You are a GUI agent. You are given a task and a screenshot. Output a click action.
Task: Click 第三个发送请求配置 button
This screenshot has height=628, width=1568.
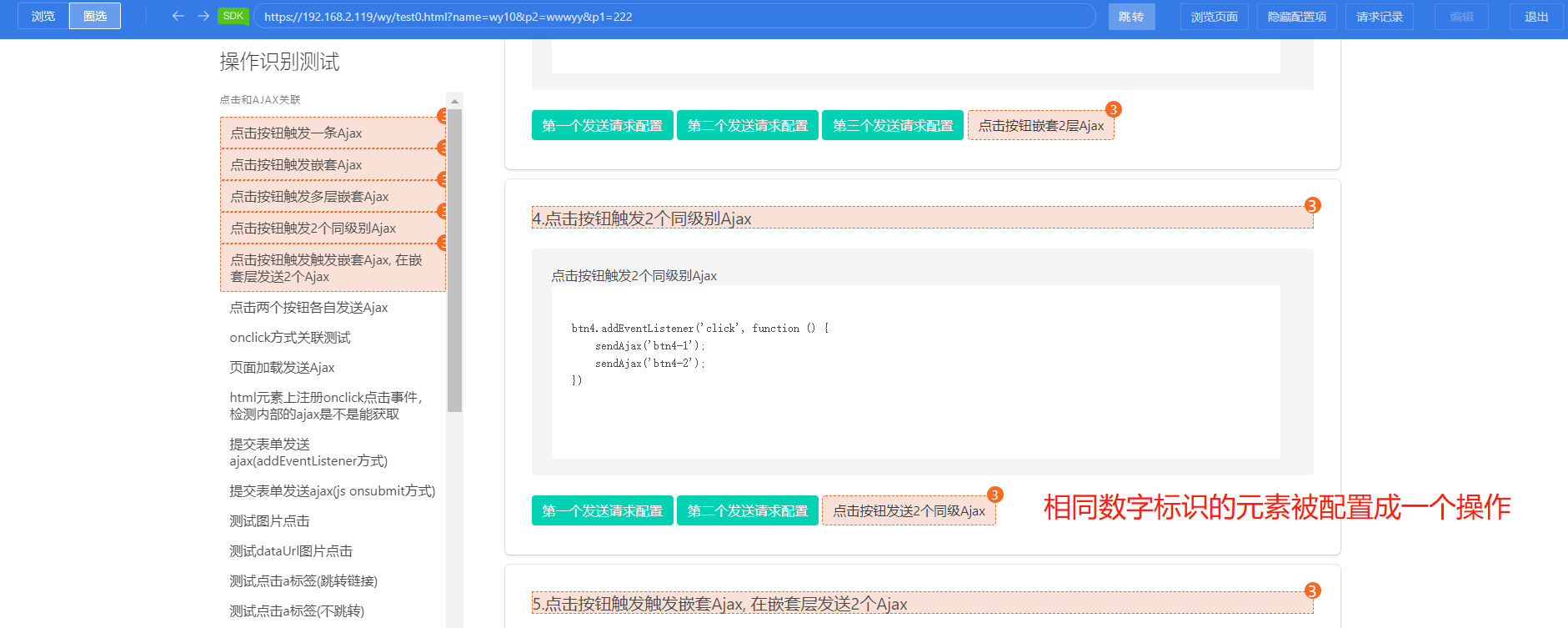(x=893, y=125)
